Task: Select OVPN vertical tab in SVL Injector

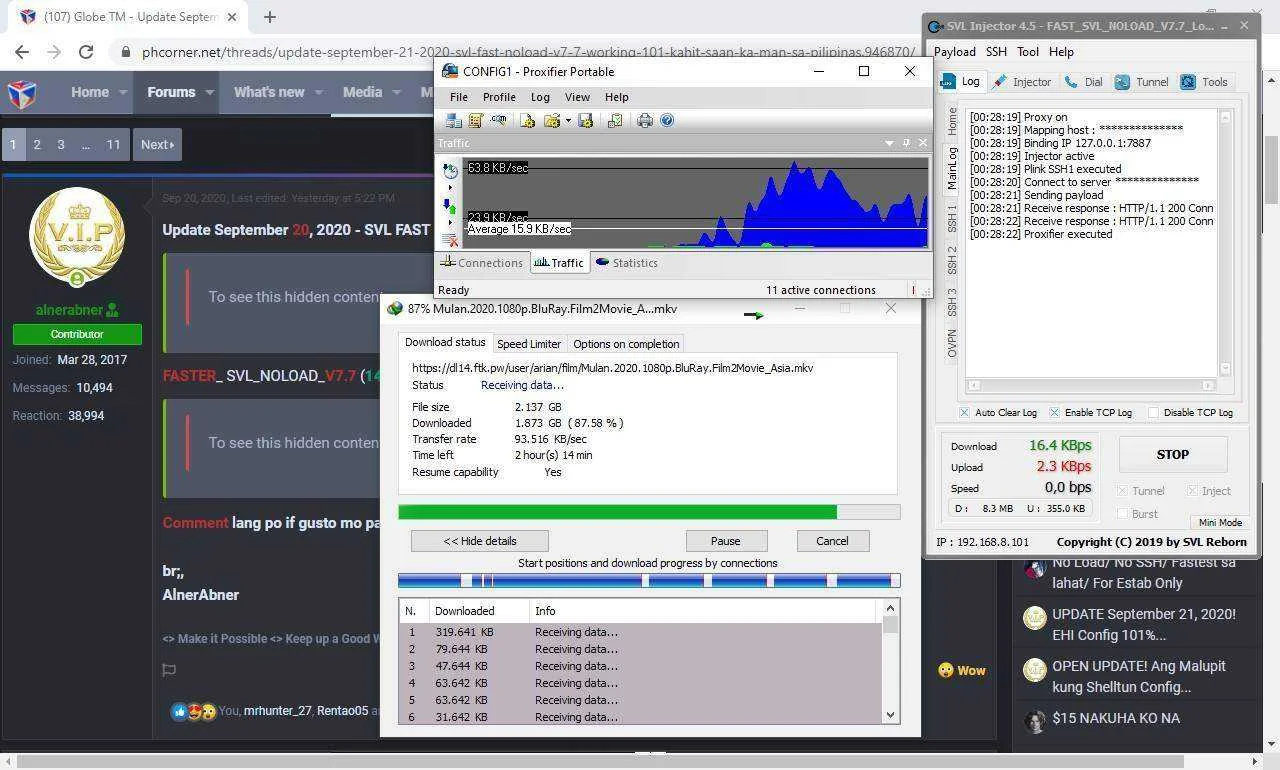Action: coord(952,343)
